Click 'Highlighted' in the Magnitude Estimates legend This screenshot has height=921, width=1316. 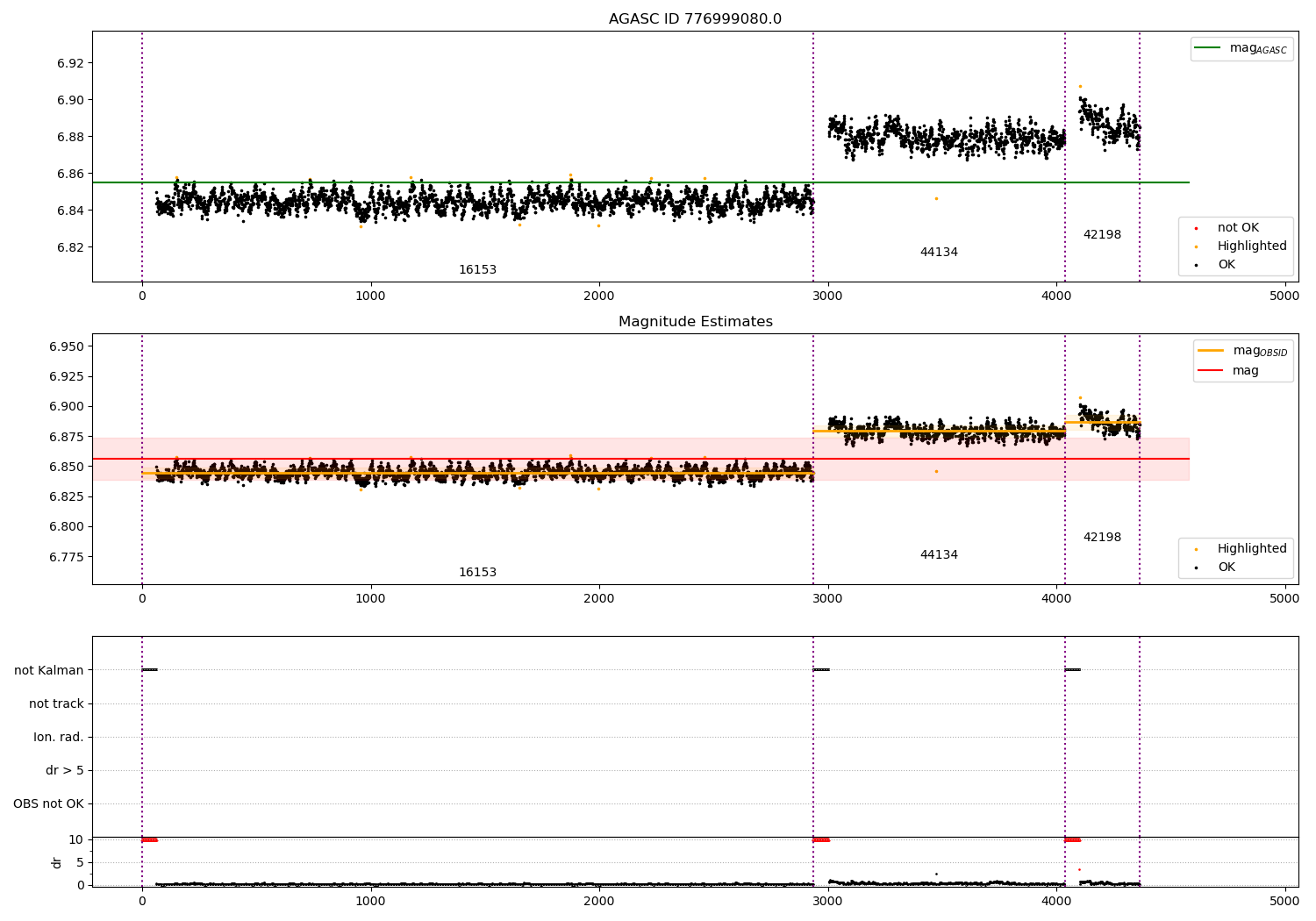coord(1251,549)
